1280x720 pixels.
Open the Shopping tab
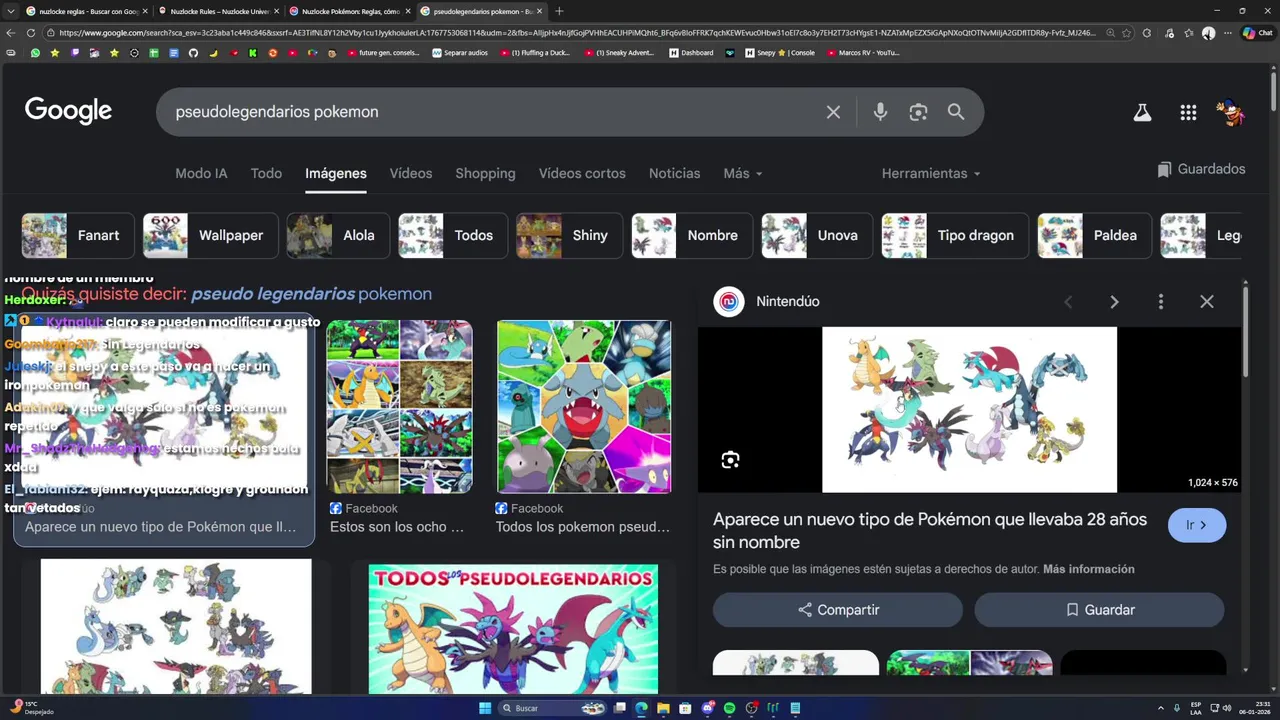pos(485,173)
